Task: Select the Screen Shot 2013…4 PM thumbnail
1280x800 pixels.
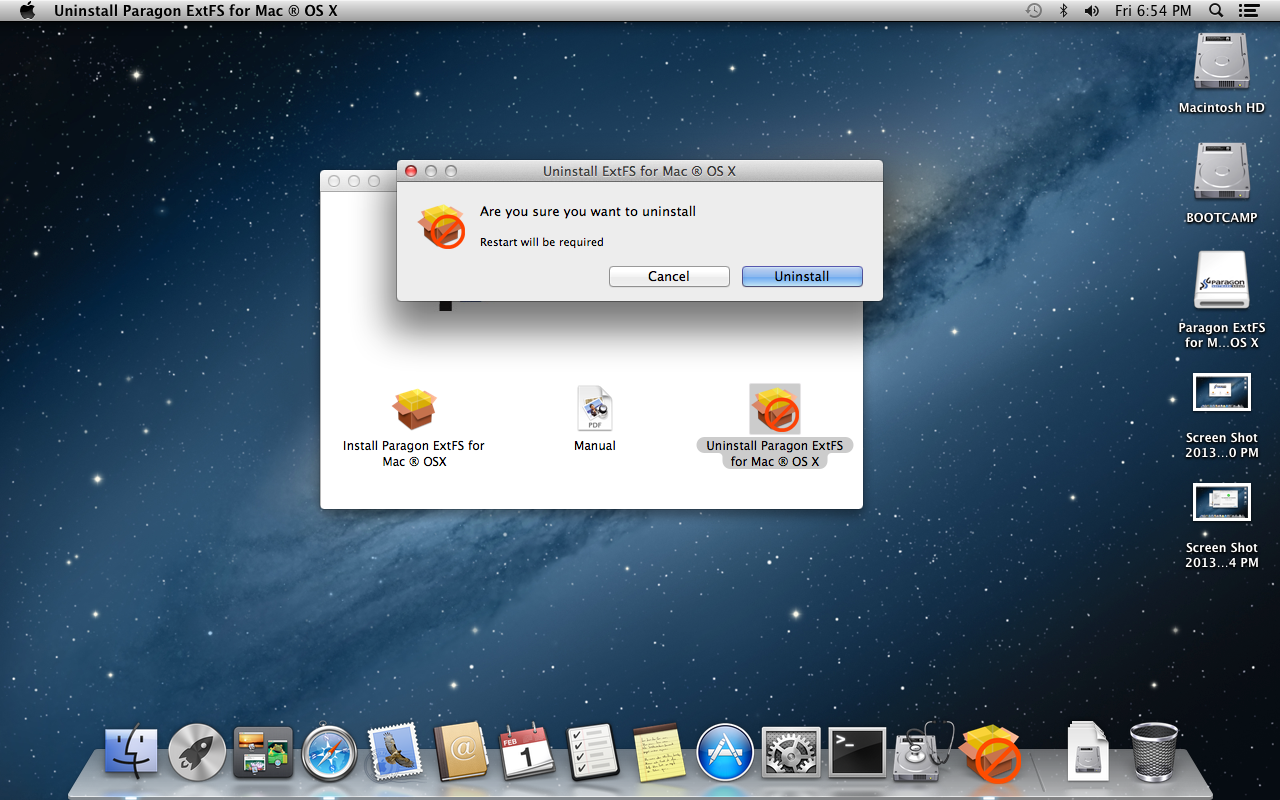Action: 1221,503
